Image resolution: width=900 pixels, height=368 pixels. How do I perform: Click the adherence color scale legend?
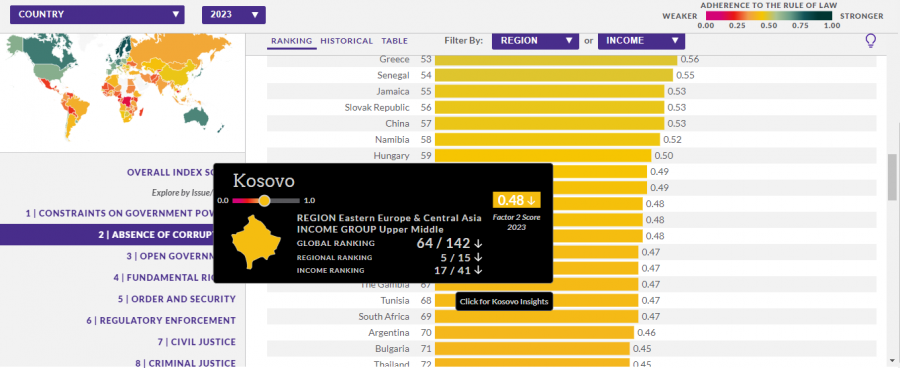(x=769, y=16)
